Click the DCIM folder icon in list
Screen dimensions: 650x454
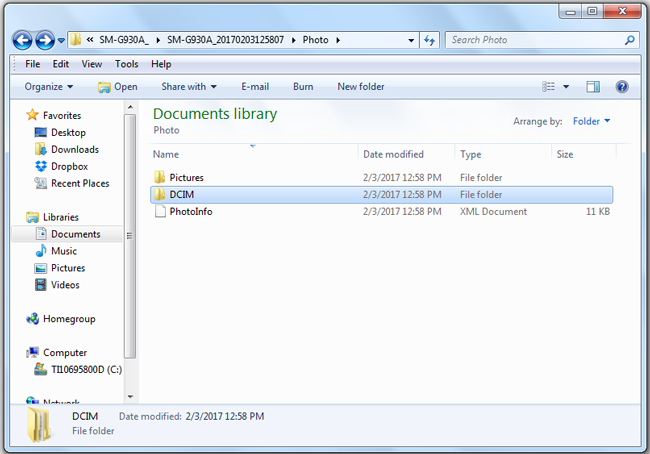point(160,194)
